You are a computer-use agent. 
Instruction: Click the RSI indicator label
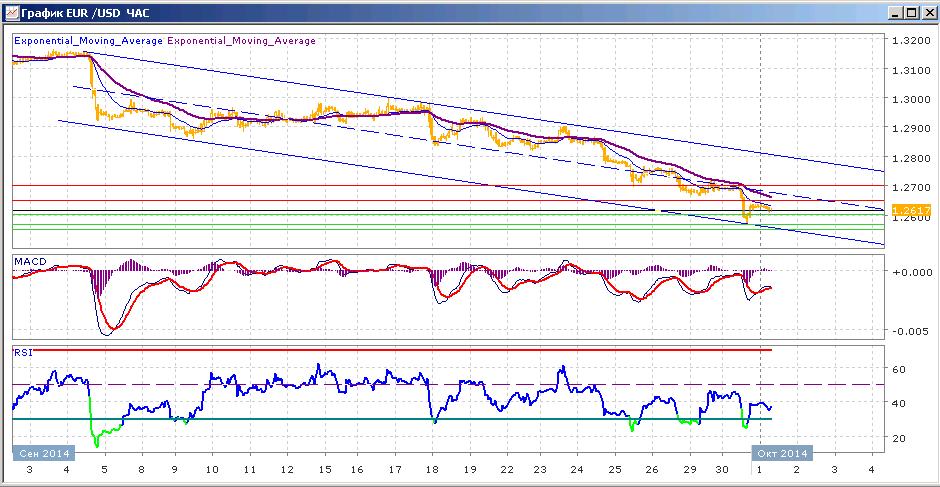click(22, 353)
